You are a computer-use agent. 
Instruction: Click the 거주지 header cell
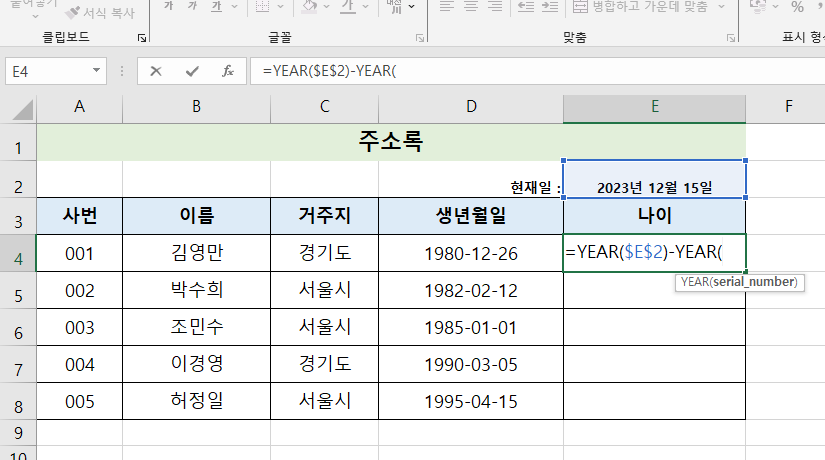[325, 216]
